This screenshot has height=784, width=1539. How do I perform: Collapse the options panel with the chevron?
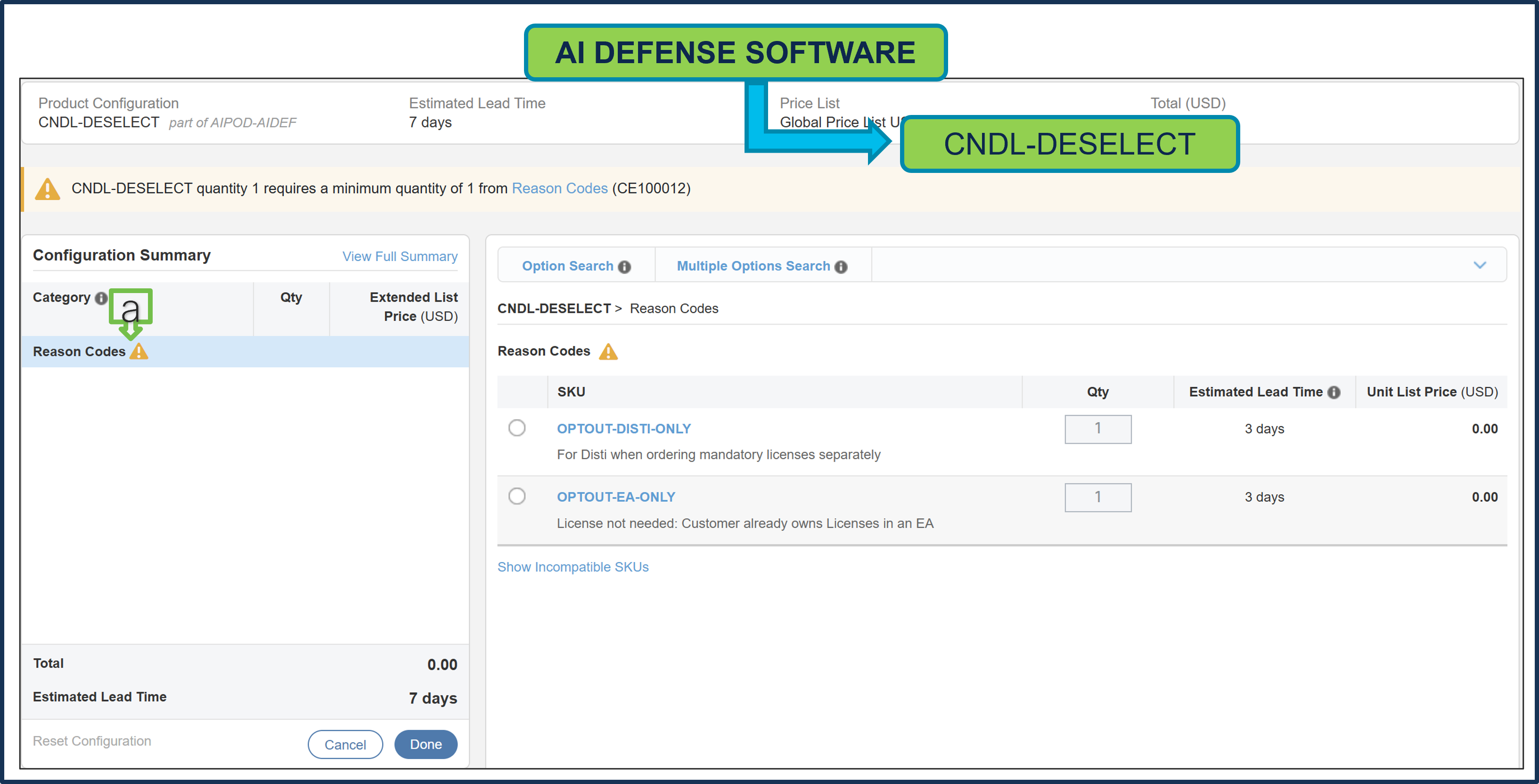point(1480,265)
